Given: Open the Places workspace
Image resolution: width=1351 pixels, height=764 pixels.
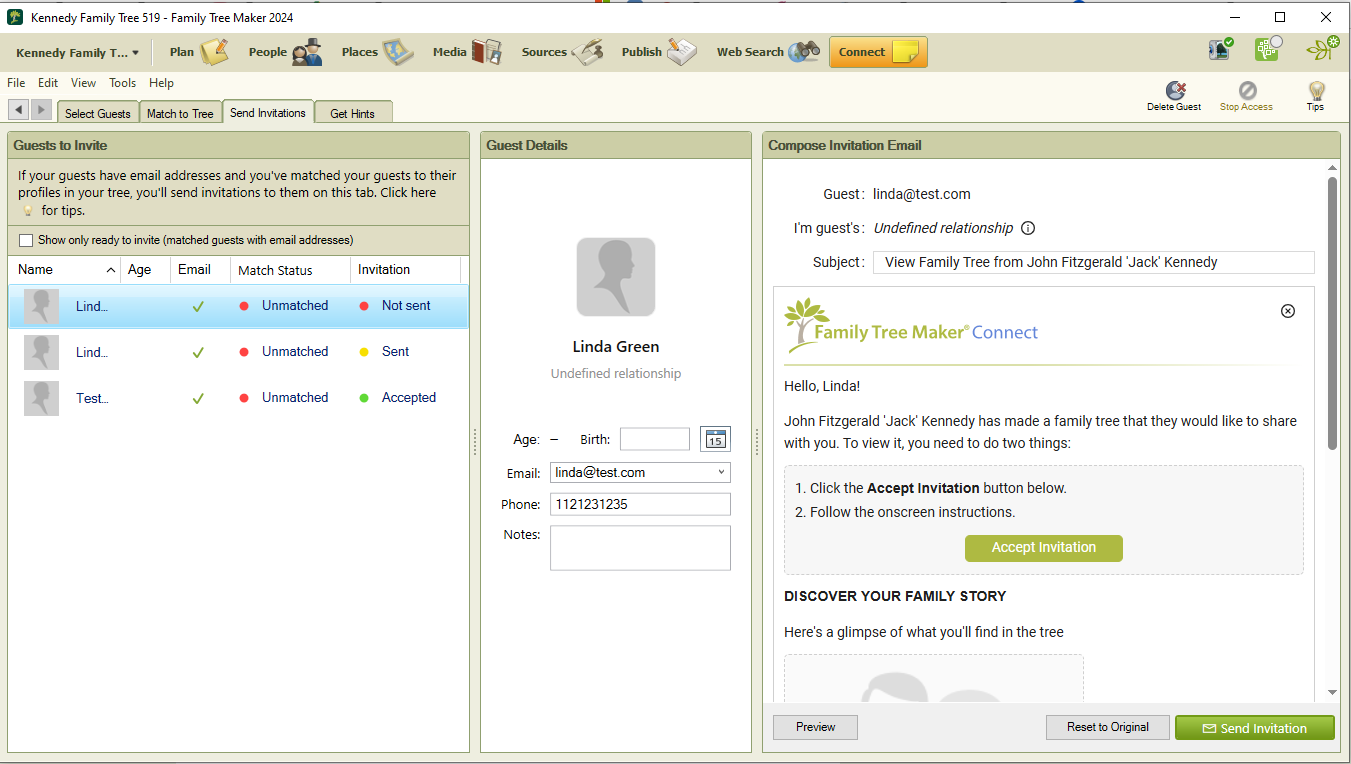Looking at the screenshot, I should [377, 52].
